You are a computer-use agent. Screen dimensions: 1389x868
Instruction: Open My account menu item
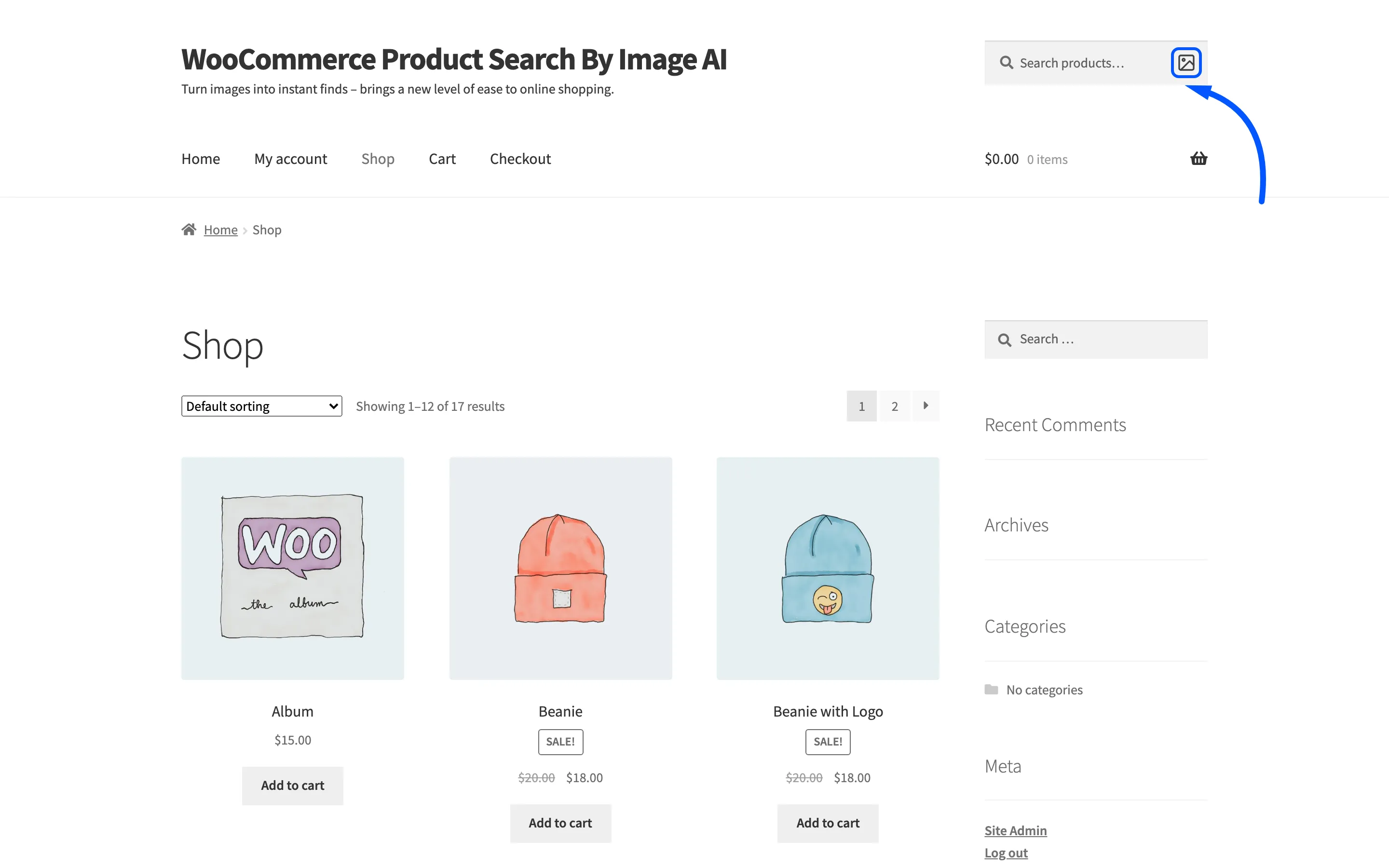290,159
